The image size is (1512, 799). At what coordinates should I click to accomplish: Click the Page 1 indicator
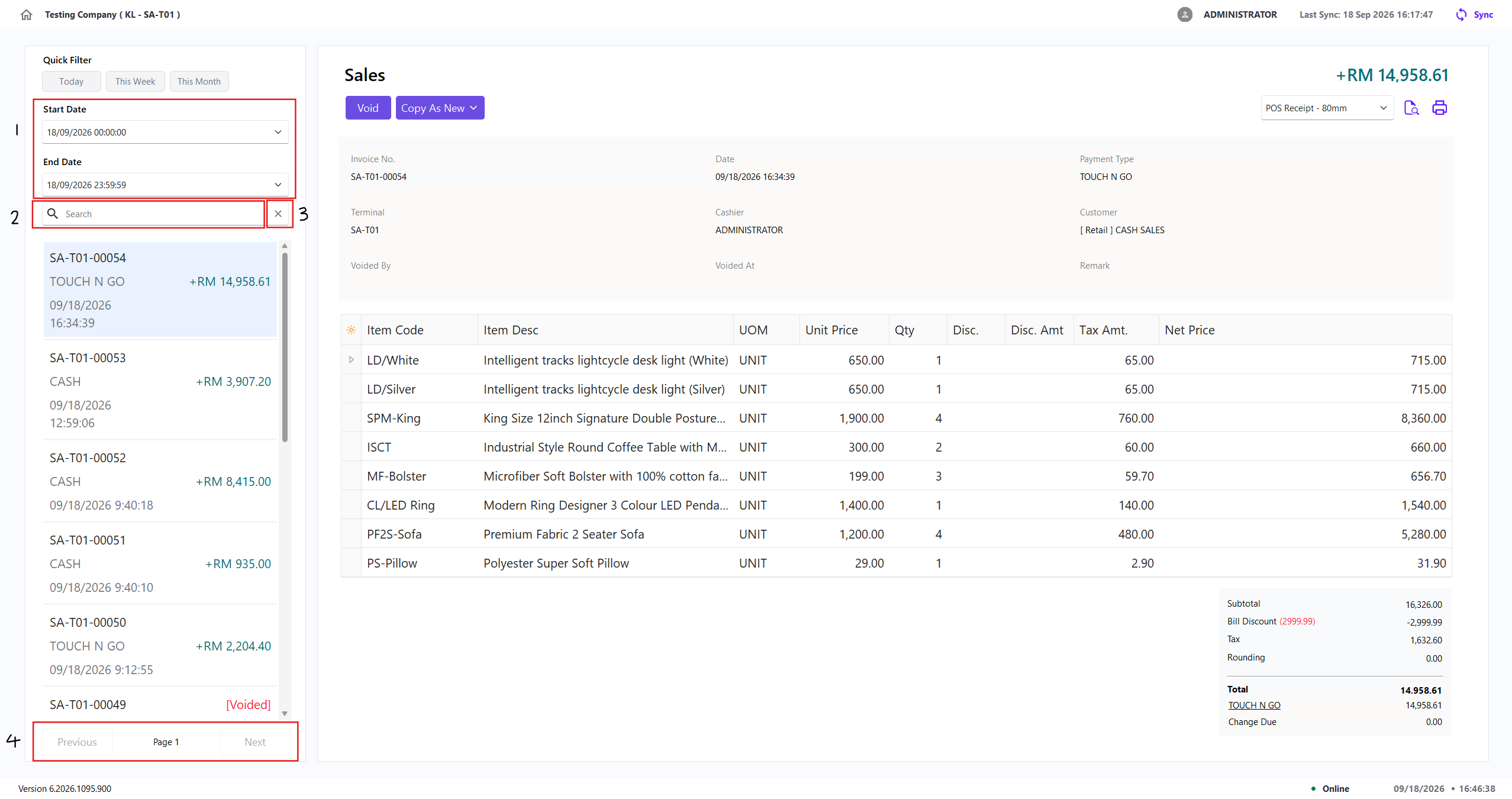pos(166,742)
